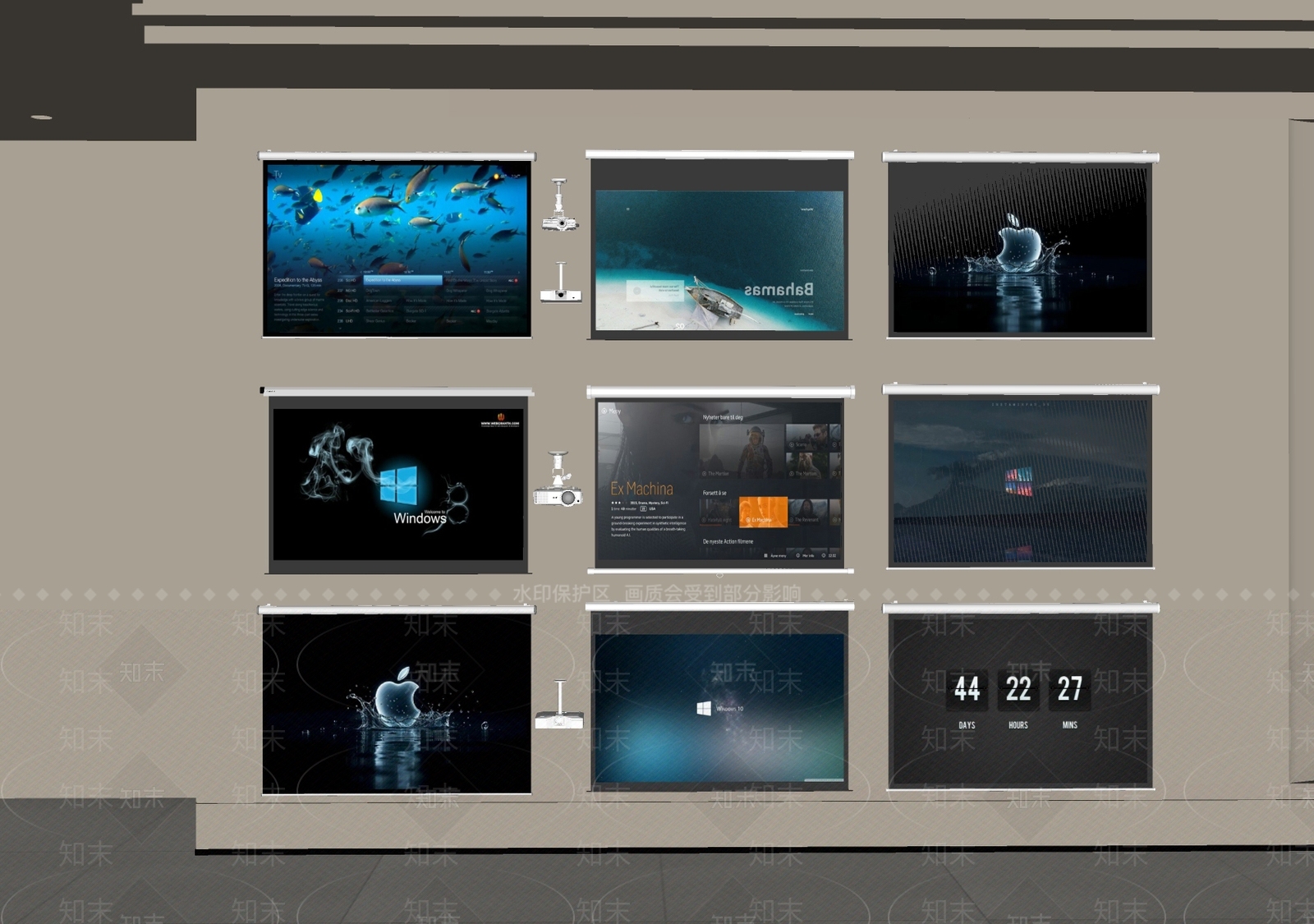Image resolution: width=1314 pixels, height=924 pixels.
Task: Click the "MINS" label
Action: point(1069,725)
